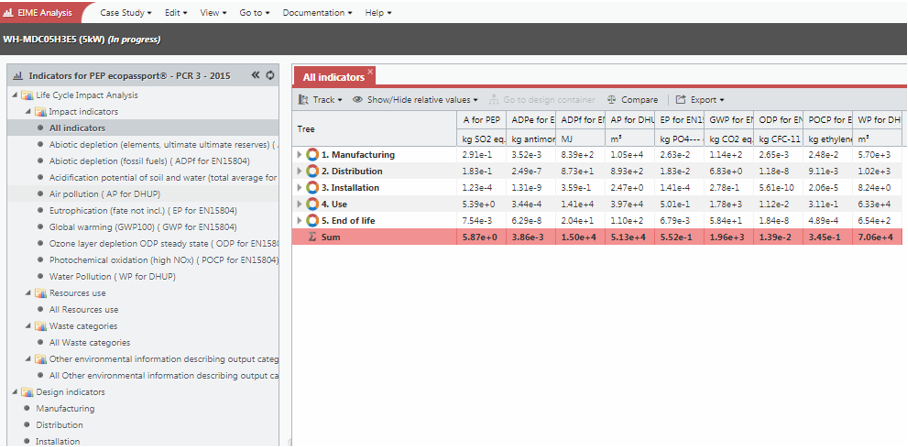Select Abiotic depletion (elements, ultimate reserves) indicator
This screenshot has width=908, height=447.
click(x=164, y=144)
